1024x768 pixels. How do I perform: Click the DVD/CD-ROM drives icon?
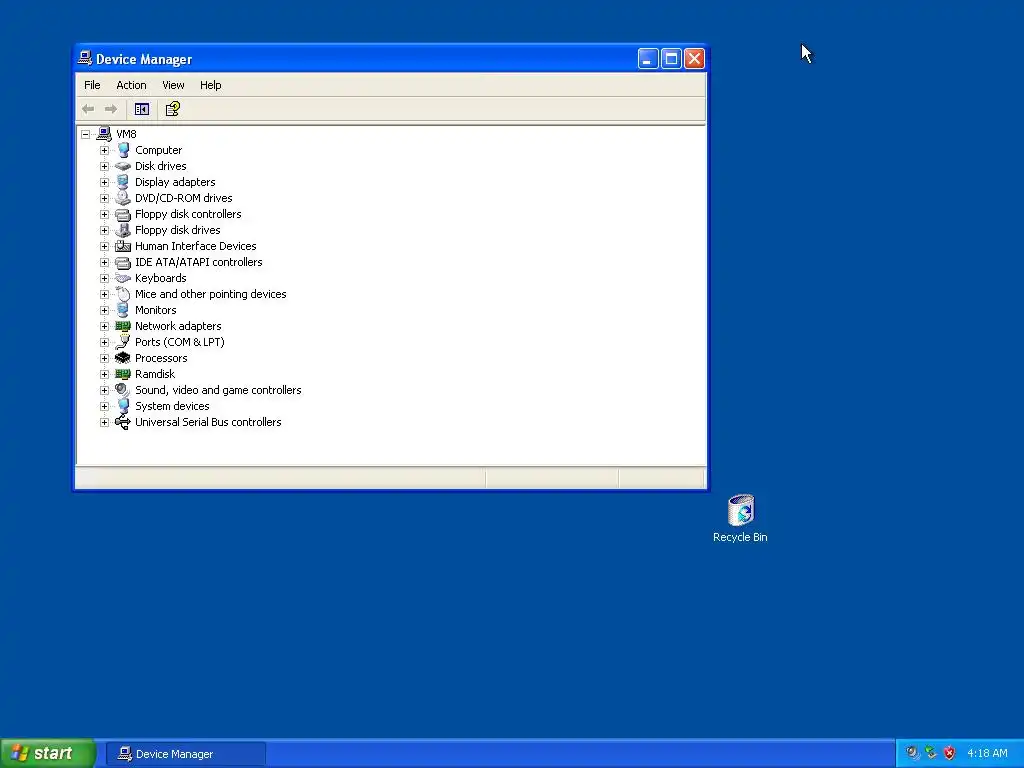point(123,198)
